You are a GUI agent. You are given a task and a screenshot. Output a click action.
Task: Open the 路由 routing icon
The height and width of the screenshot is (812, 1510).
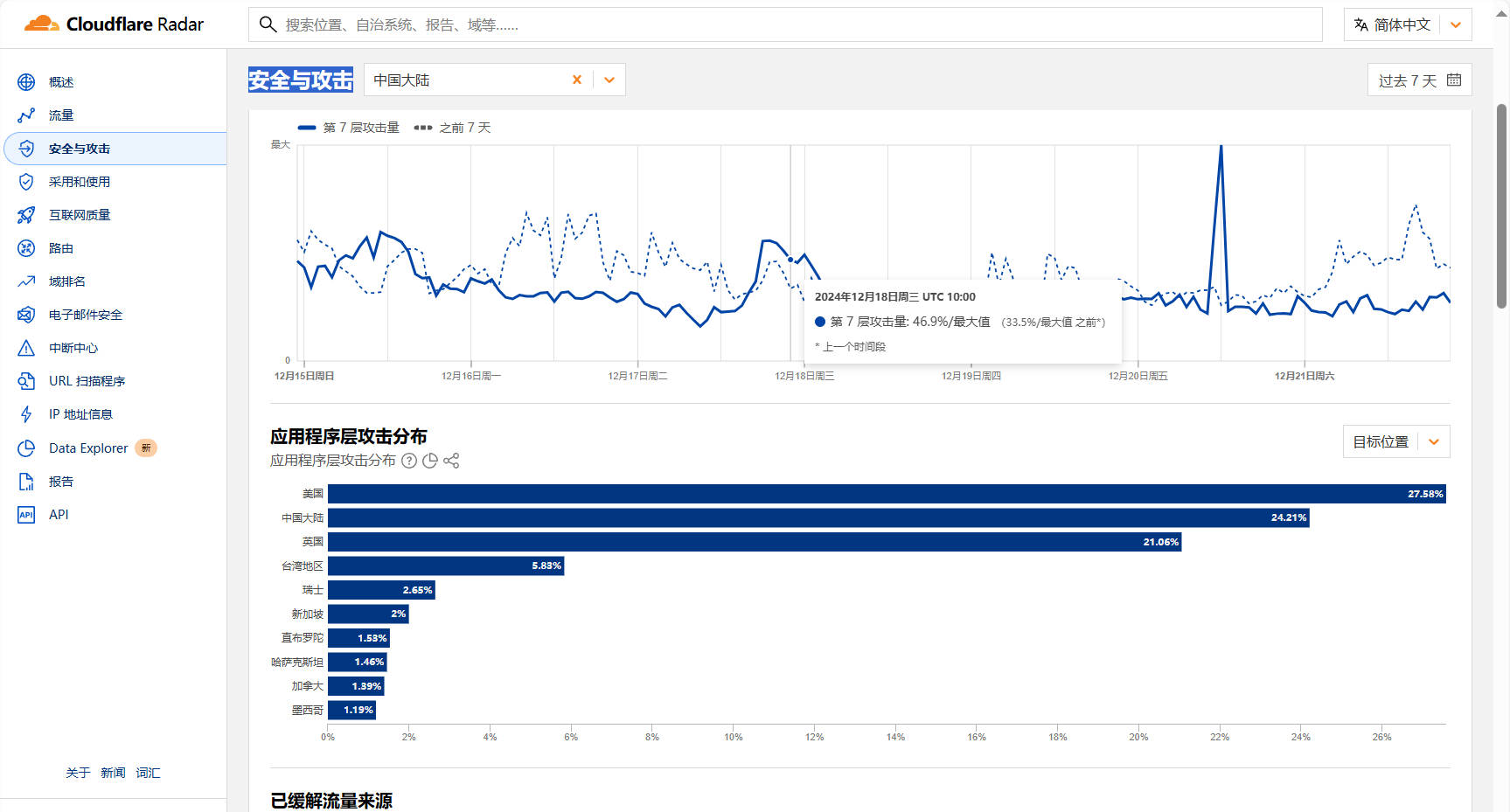[26, 248]
